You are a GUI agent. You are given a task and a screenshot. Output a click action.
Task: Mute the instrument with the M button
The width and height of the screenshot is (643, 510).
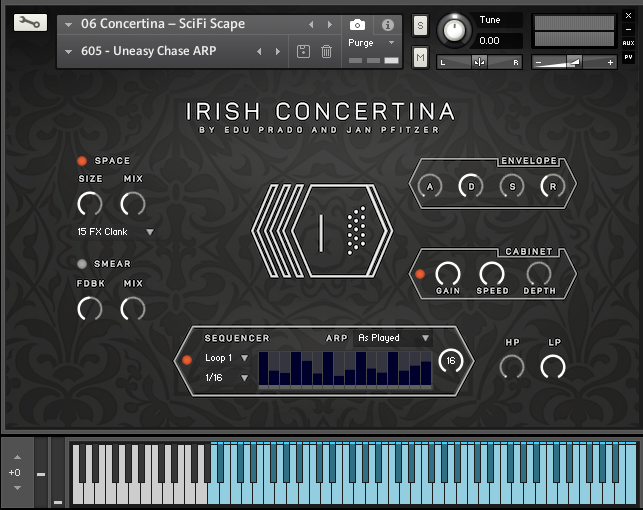click(x=420, y=59)
